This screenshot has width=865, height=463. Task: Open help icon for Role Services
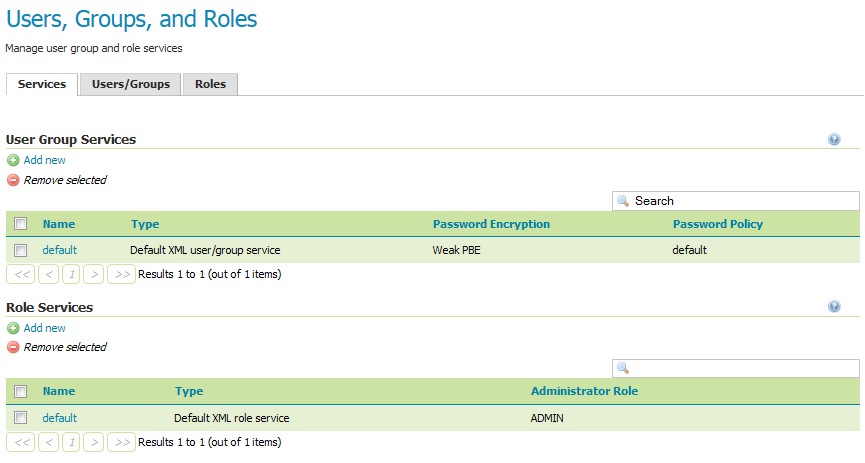[834, 306]
